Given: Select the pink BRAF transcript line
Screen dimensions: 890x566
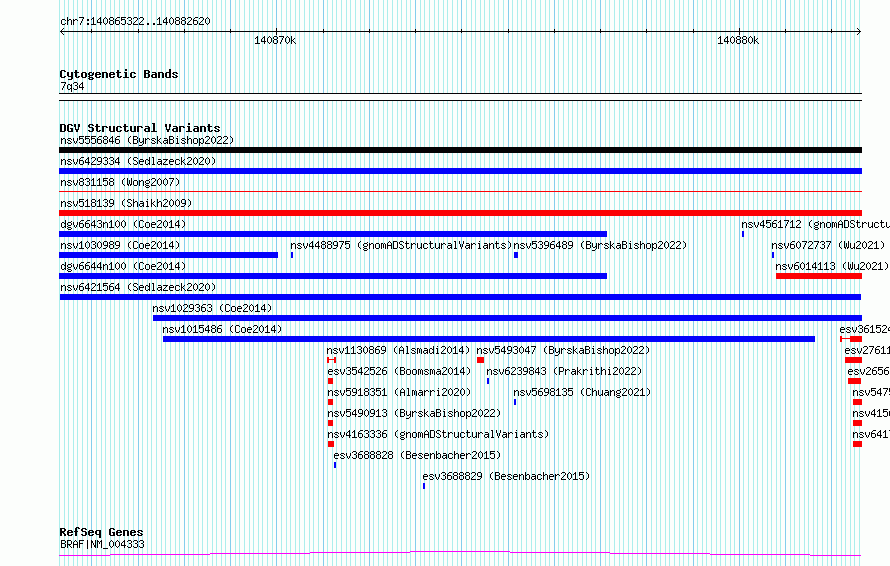Looking at the screenshot, I should click(x=460, y=553).
